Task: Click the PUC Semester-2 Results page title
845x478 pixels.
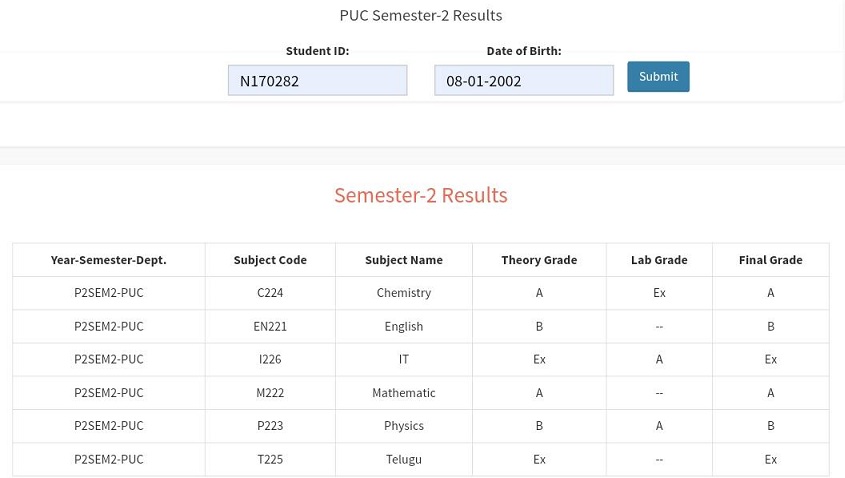Action: click(421, 16)
